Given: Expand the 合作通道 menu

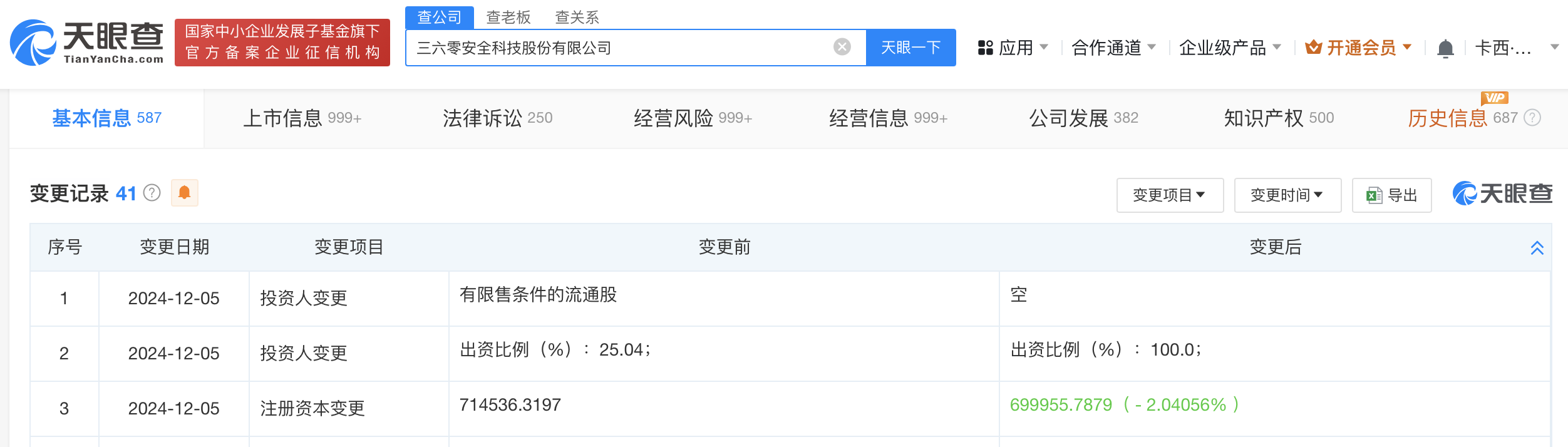Looking at the screenshot, I should (1113, 48).
